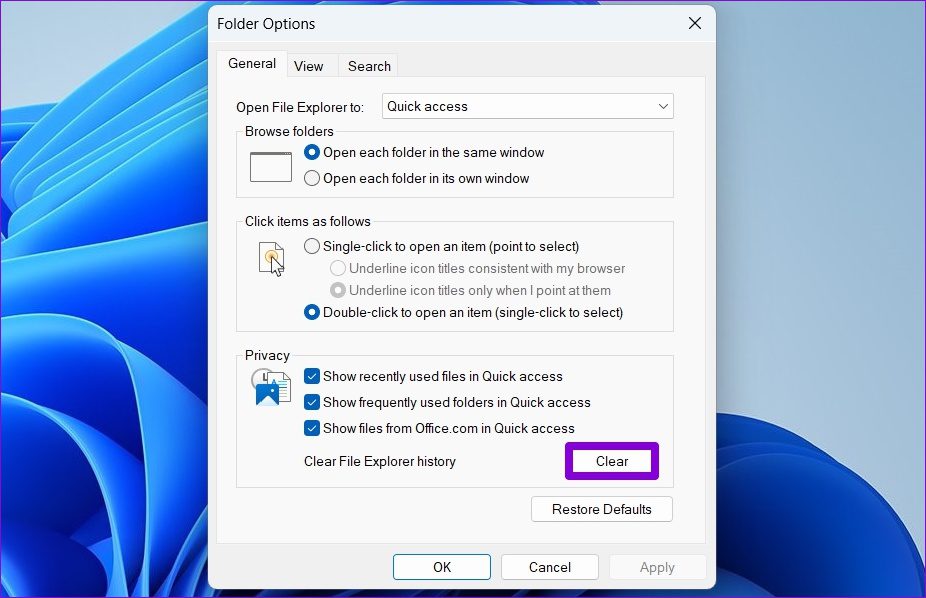
Task: Expand the Open File Explorer to dropdown
Action: point(527,107)
